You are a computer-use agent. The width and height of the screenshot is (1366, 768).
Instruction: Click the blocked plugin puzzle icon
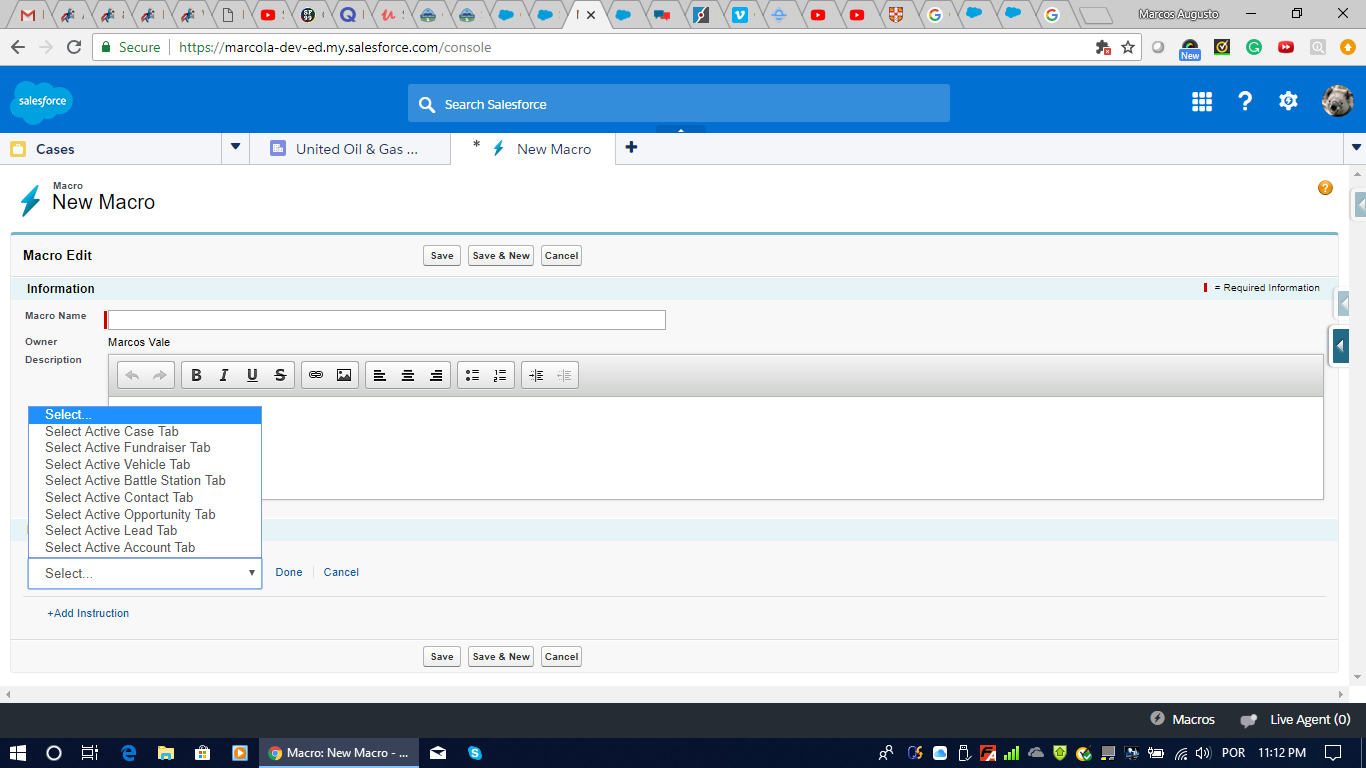(1103, 47)
